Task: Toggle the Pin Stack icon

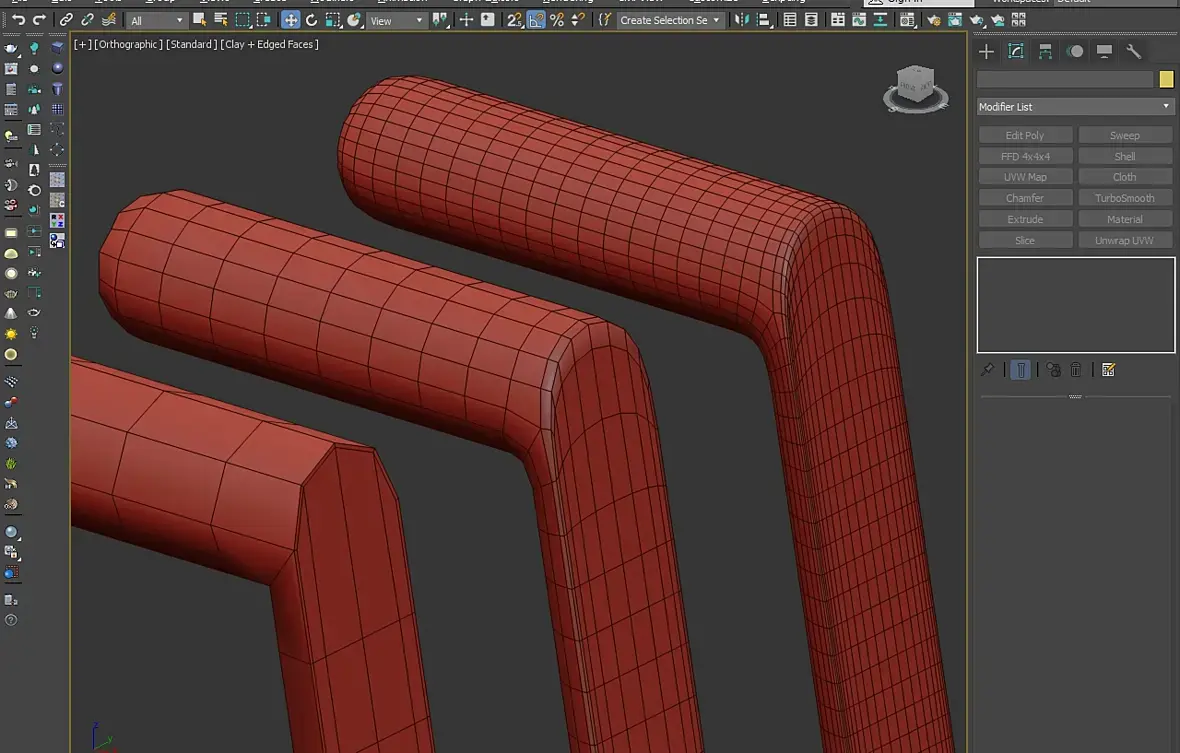Action: coord(987,369)
